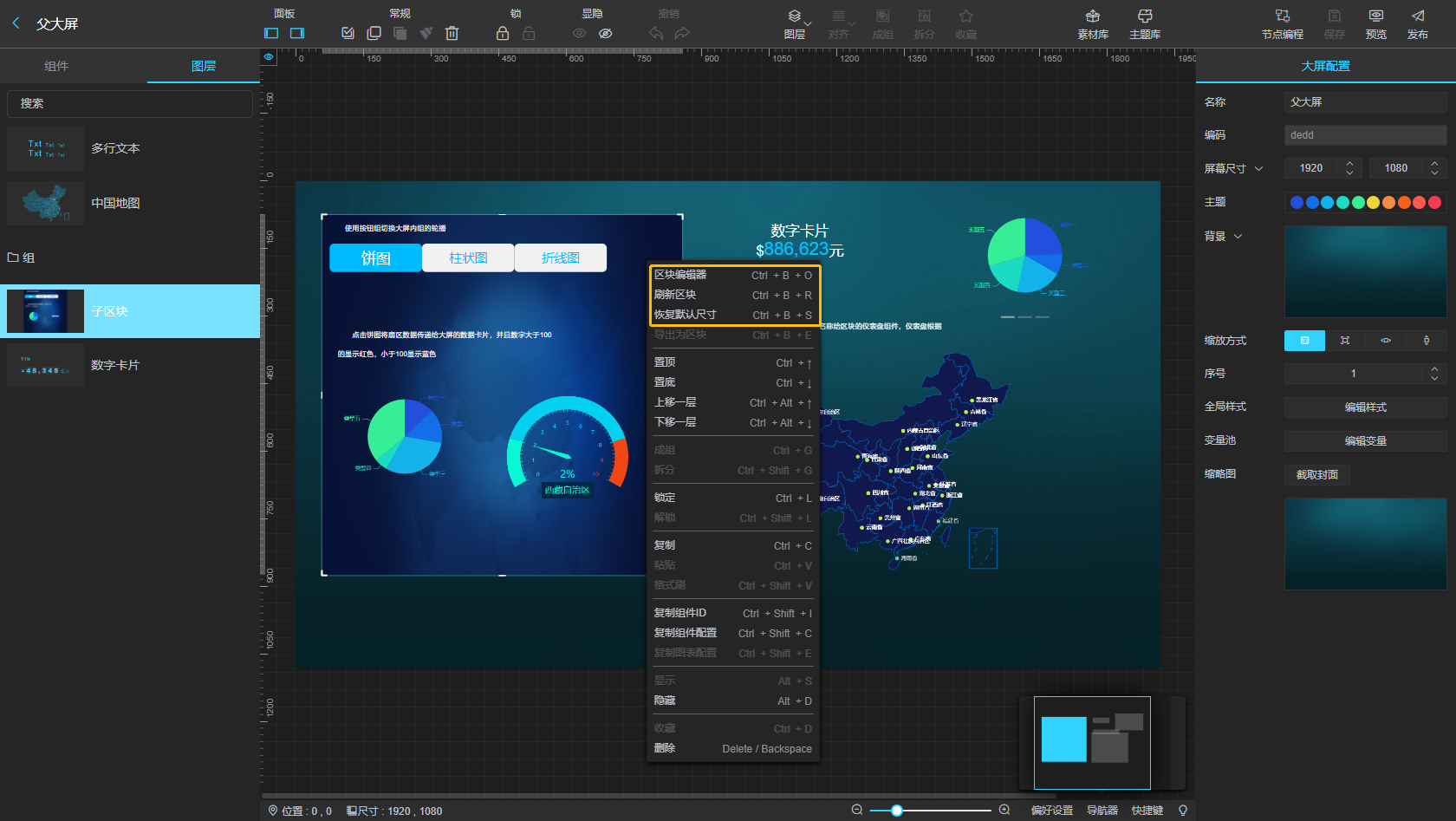Open the 素材库 material library

click(x=1093, y=24)
